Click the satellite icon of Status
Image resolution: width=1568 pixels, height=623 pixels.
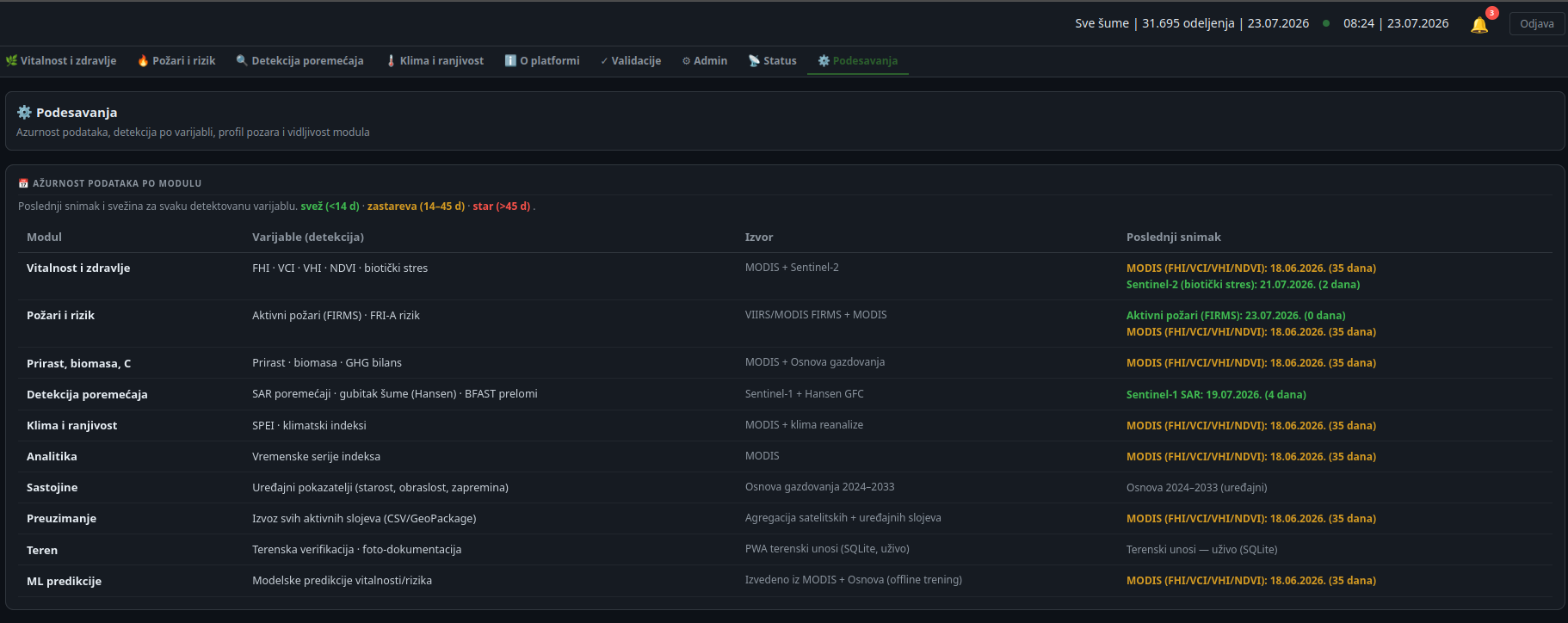click(x=754, y=60)
